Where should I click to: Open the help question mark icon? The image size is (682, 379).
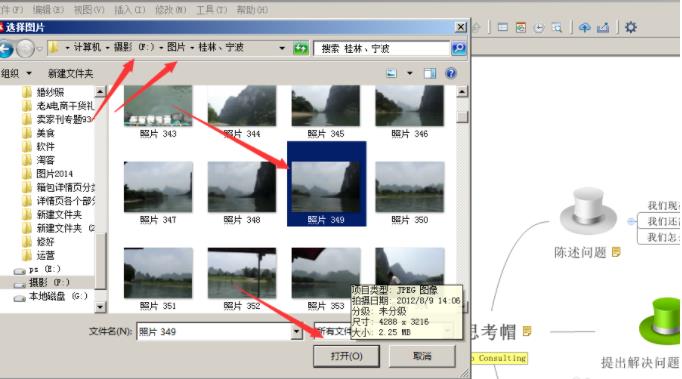451,73
